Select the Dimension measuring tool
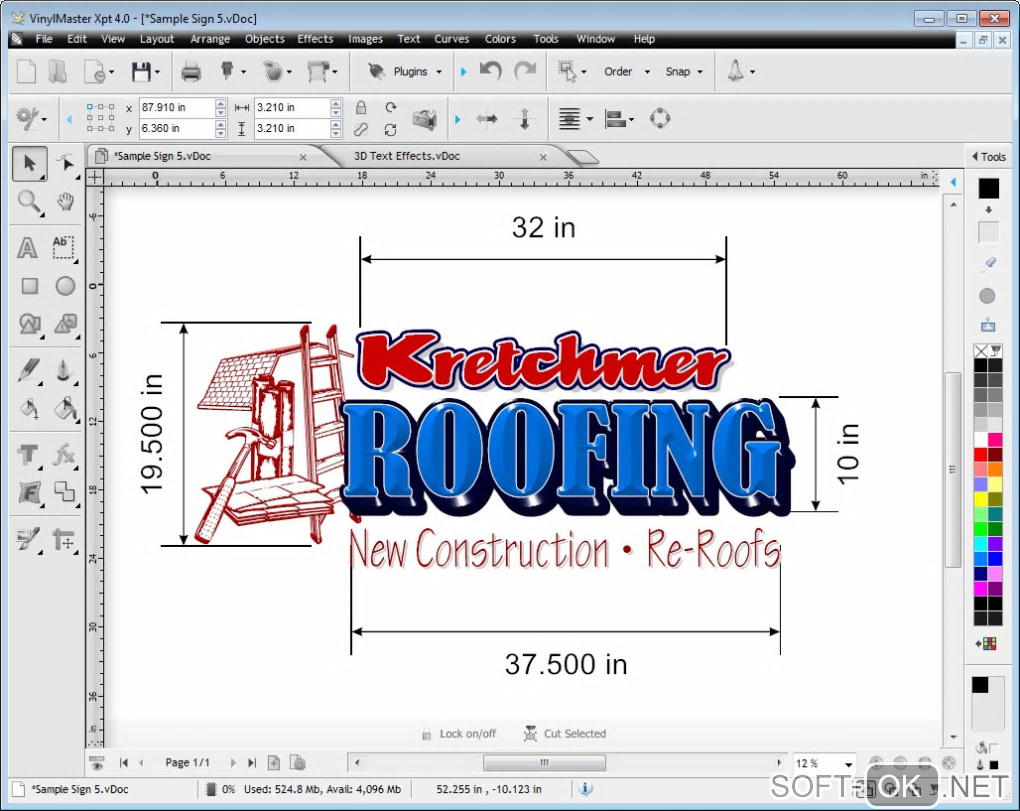The height and width of the screenshot is (811, 1020). click(x=64, y=540)
